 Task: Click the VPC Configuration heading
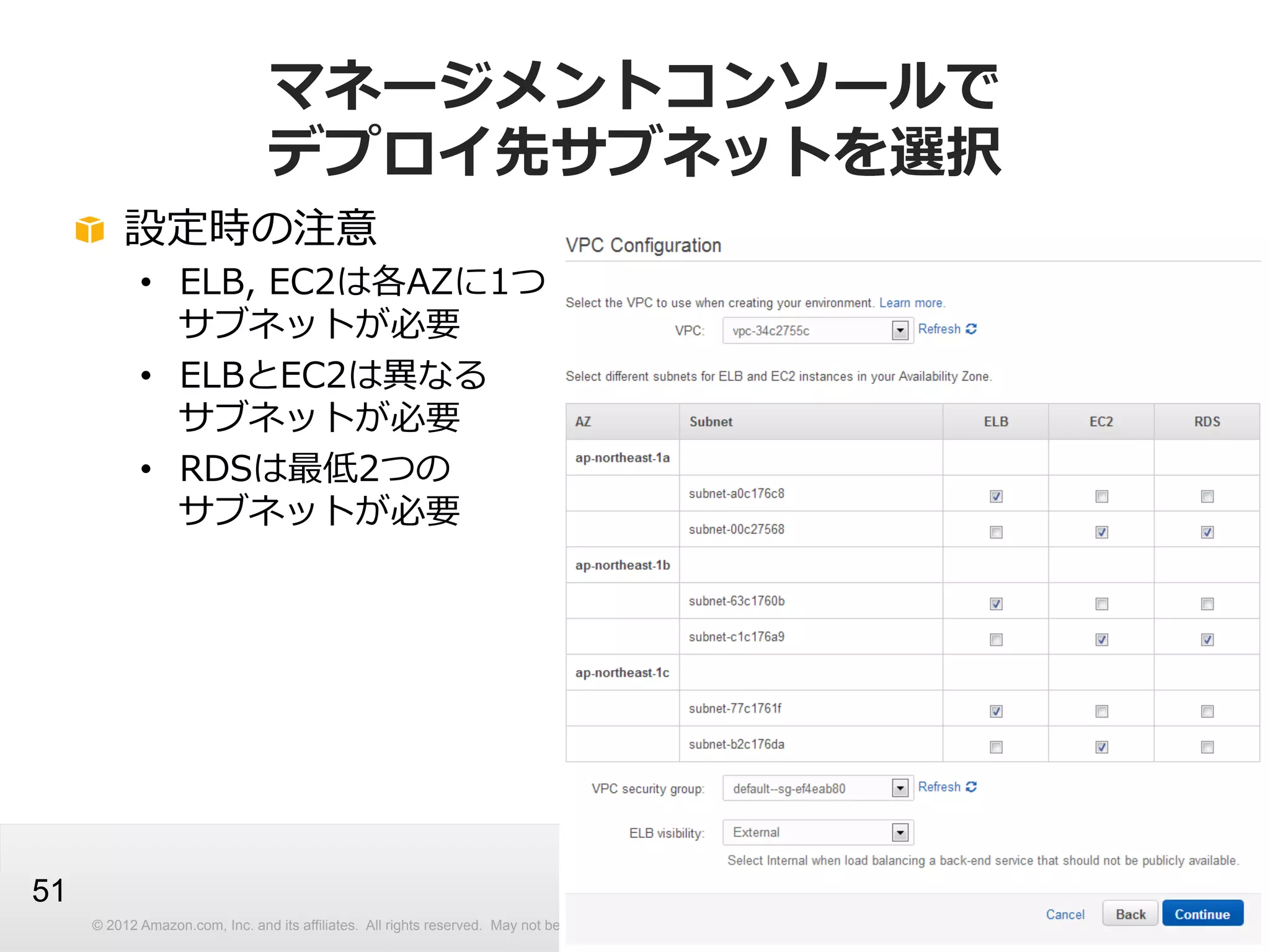(644, 245)
